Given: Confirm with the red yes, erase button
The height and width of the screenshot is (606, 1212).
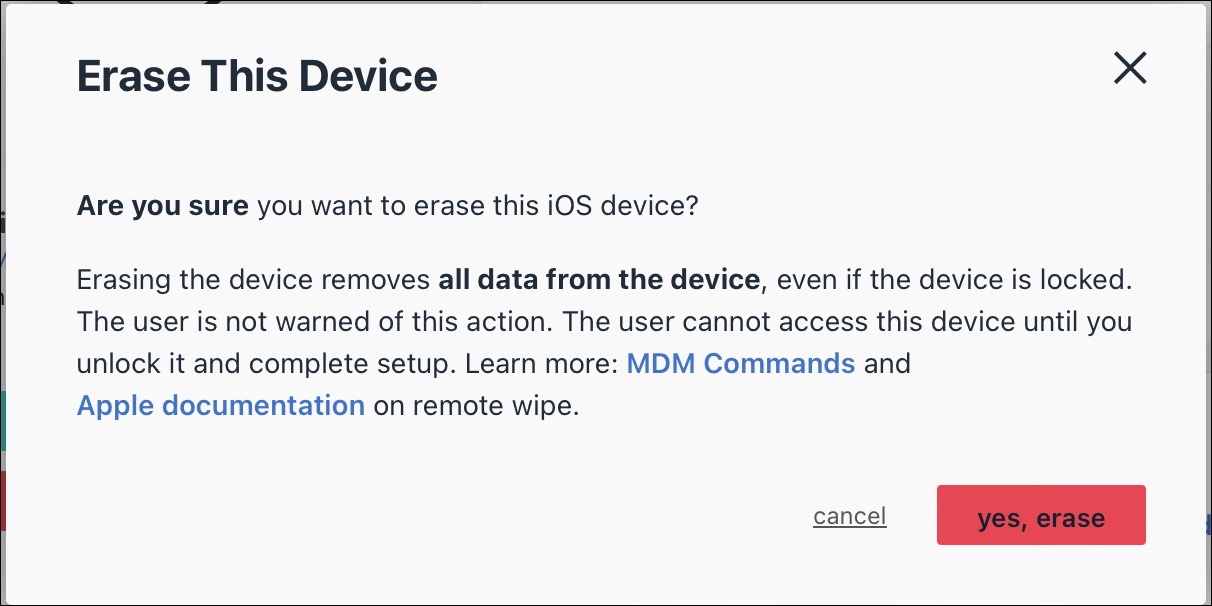Looking at the screenshot, I should (1040, 516).
